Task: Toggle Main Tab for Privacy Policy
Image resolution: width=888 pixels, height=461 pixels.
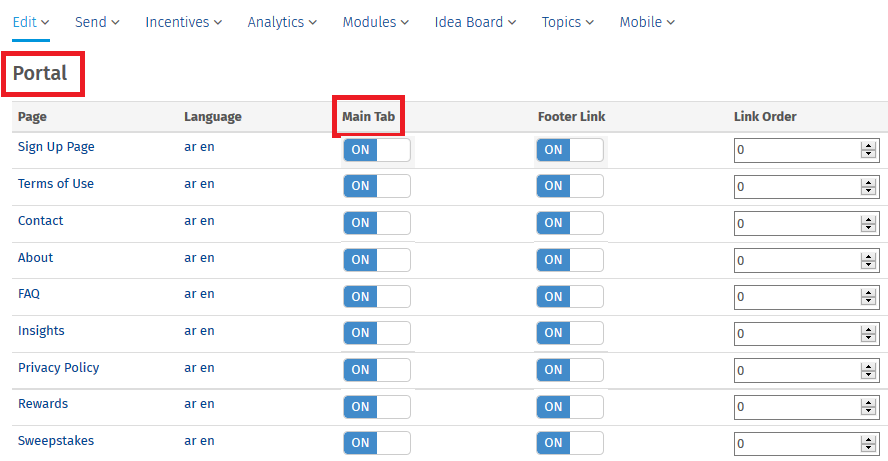Action: click(376, 369)
